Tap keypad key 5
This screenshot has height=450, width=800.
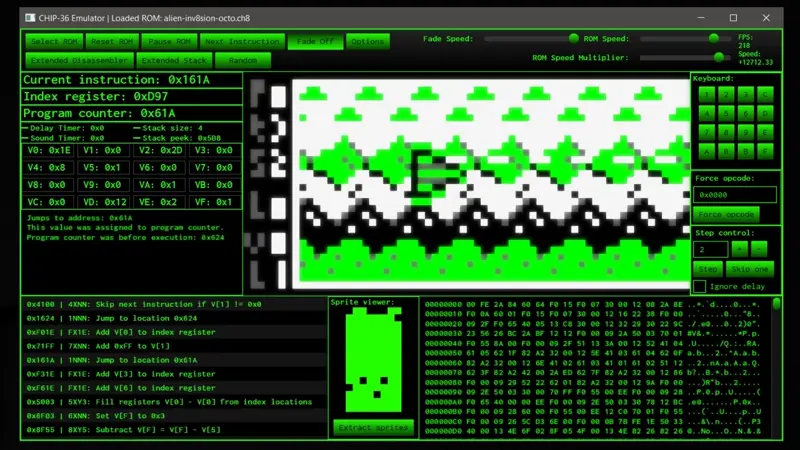[726, 113]
